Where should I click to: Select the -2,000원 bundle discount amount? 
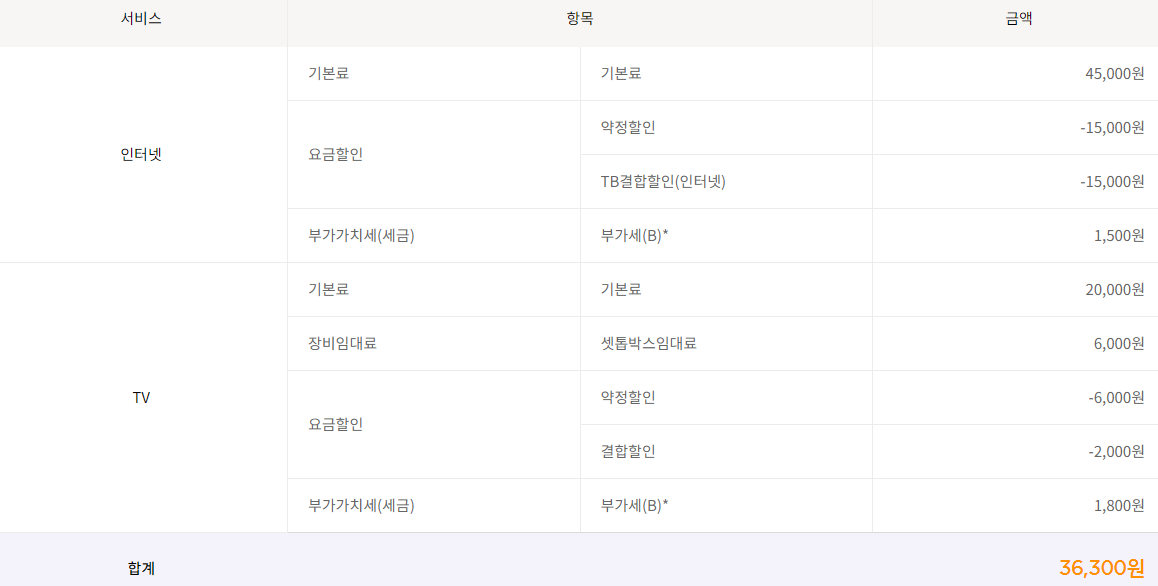coord(1116,452)
